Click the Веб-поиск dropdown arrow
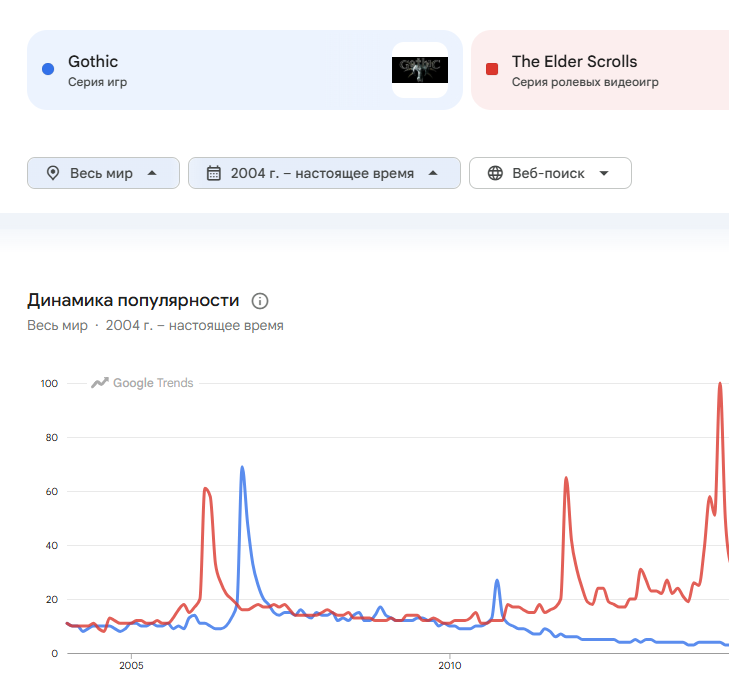This screenshot has height=696, width=729. [x=604, y=173]
